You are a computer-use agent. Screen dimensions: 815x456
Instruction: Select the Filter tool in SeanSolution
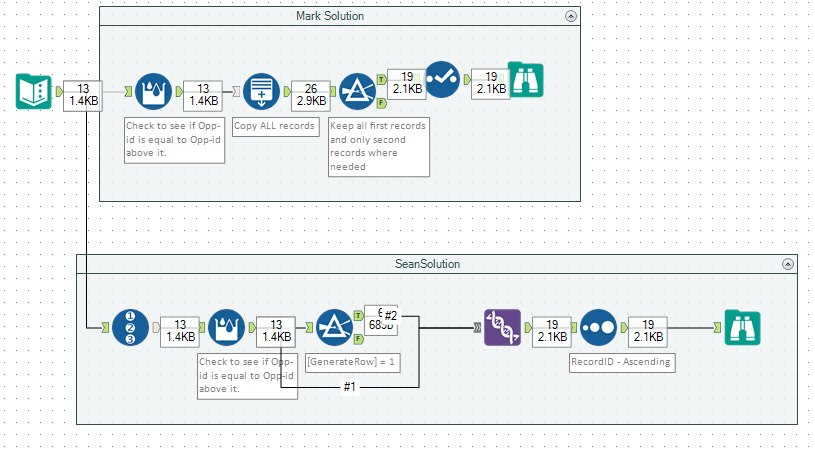(x=334, y=328)
